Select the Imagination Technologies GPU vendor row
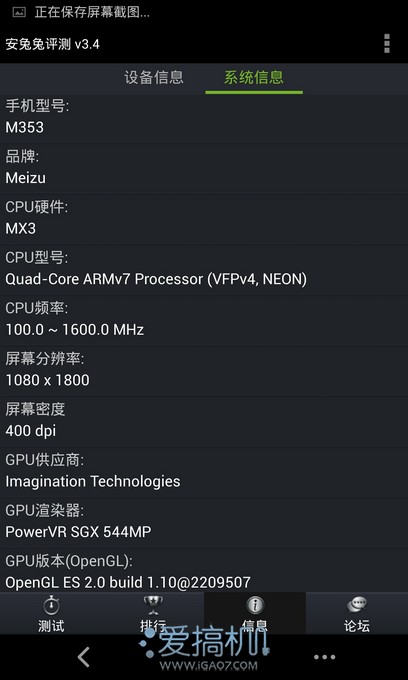The image size is (408, 680). pos(204,472)
